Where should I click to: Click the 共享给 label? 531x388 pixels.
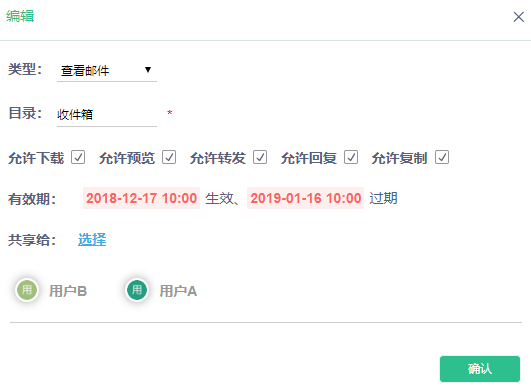point(32,240)
